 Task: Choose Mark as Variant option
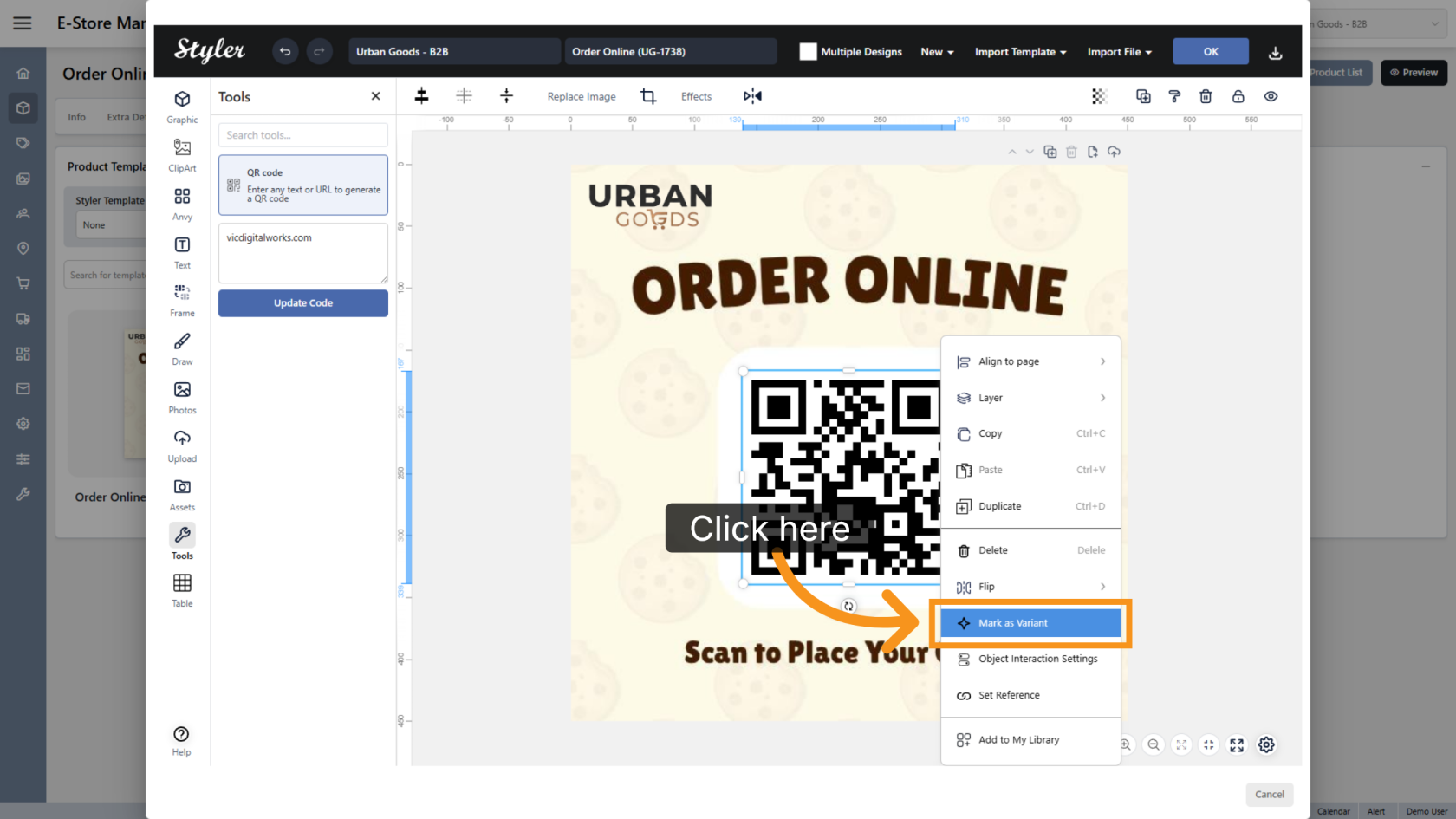click(1030, 623)
